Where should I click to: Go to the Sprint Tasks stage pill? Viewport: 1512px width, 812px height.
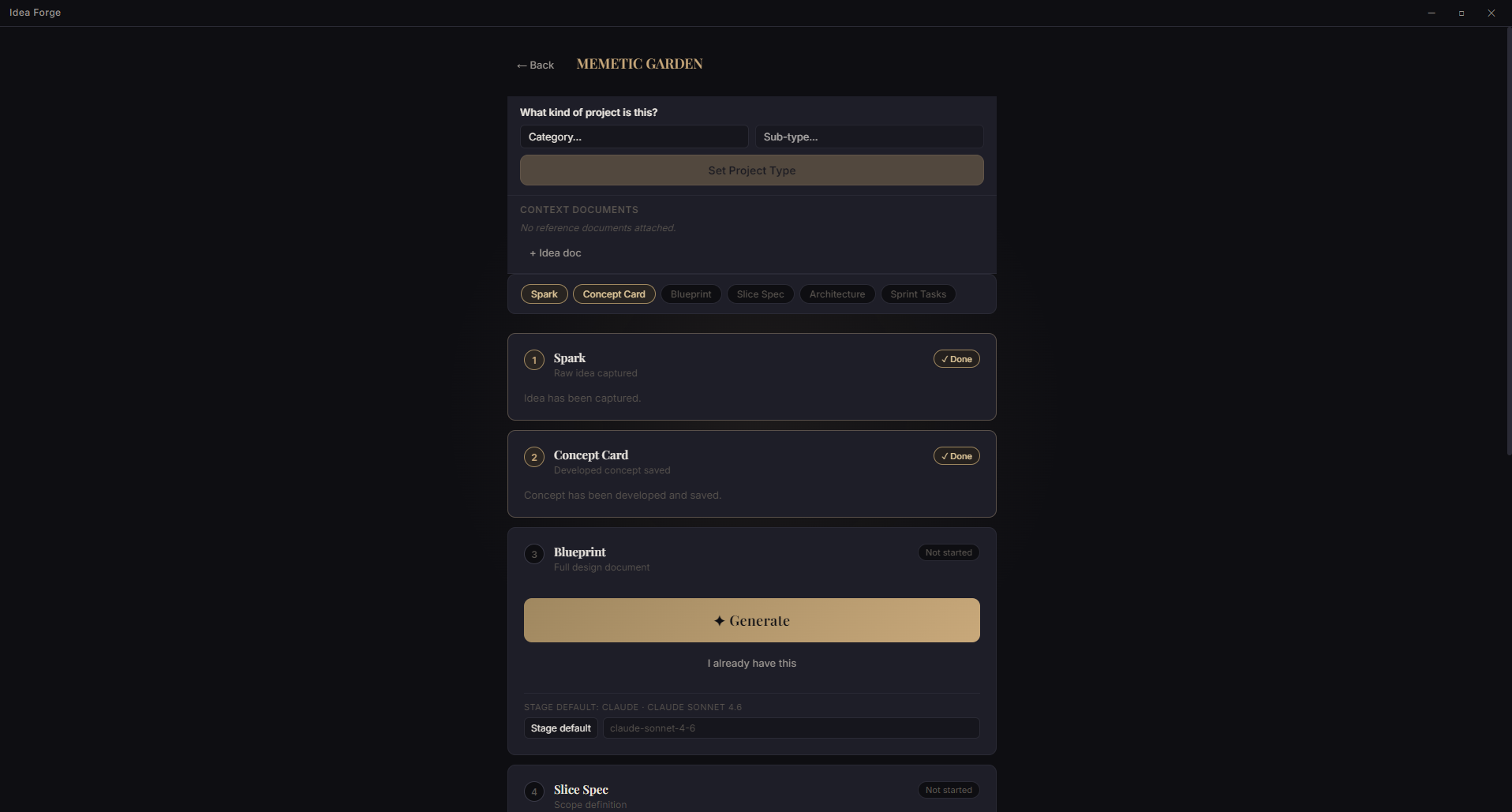pos(918,294)
